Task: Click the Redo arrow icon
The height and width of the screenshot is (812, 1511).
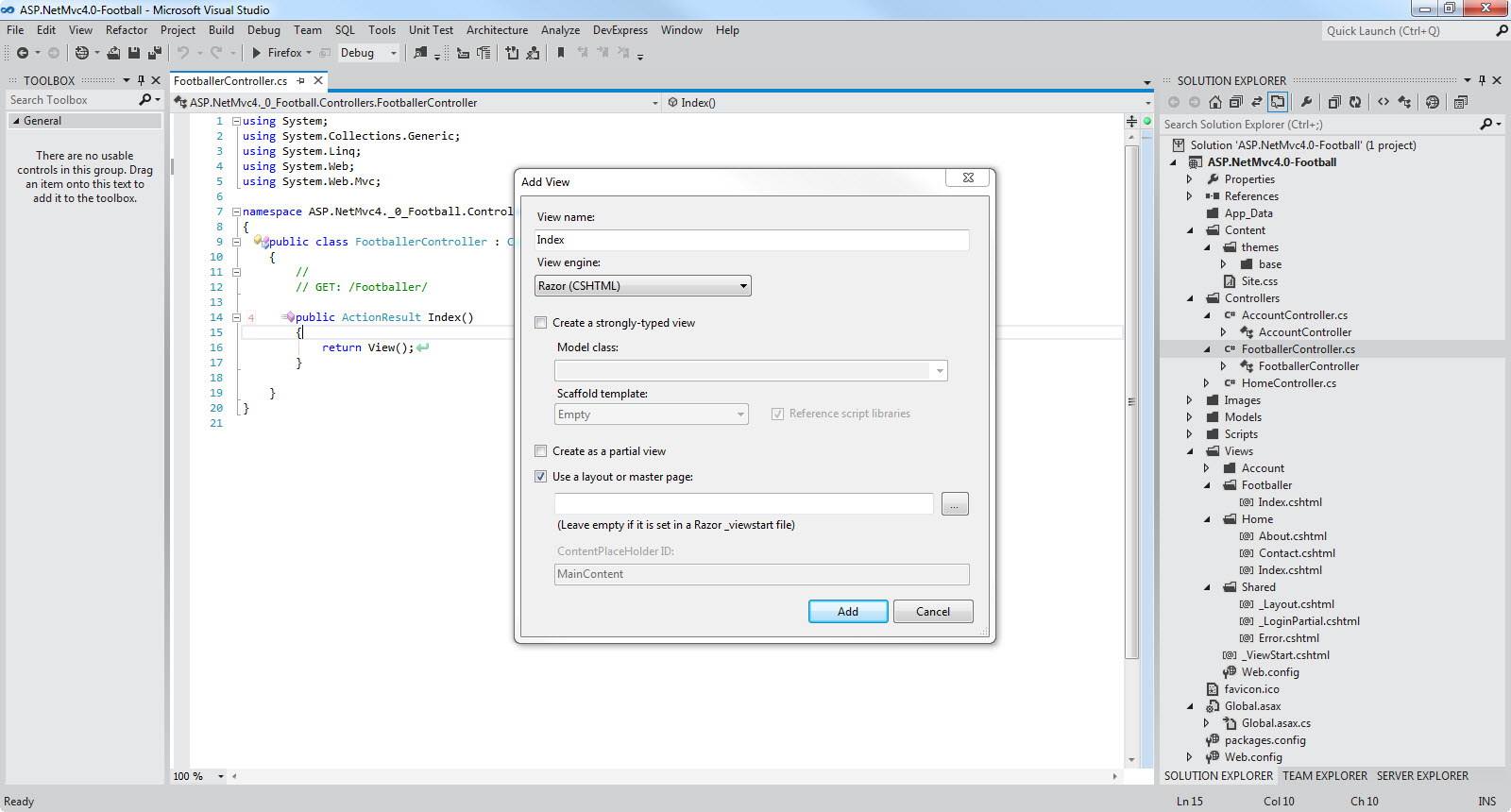Action: [x=216, y=53]
